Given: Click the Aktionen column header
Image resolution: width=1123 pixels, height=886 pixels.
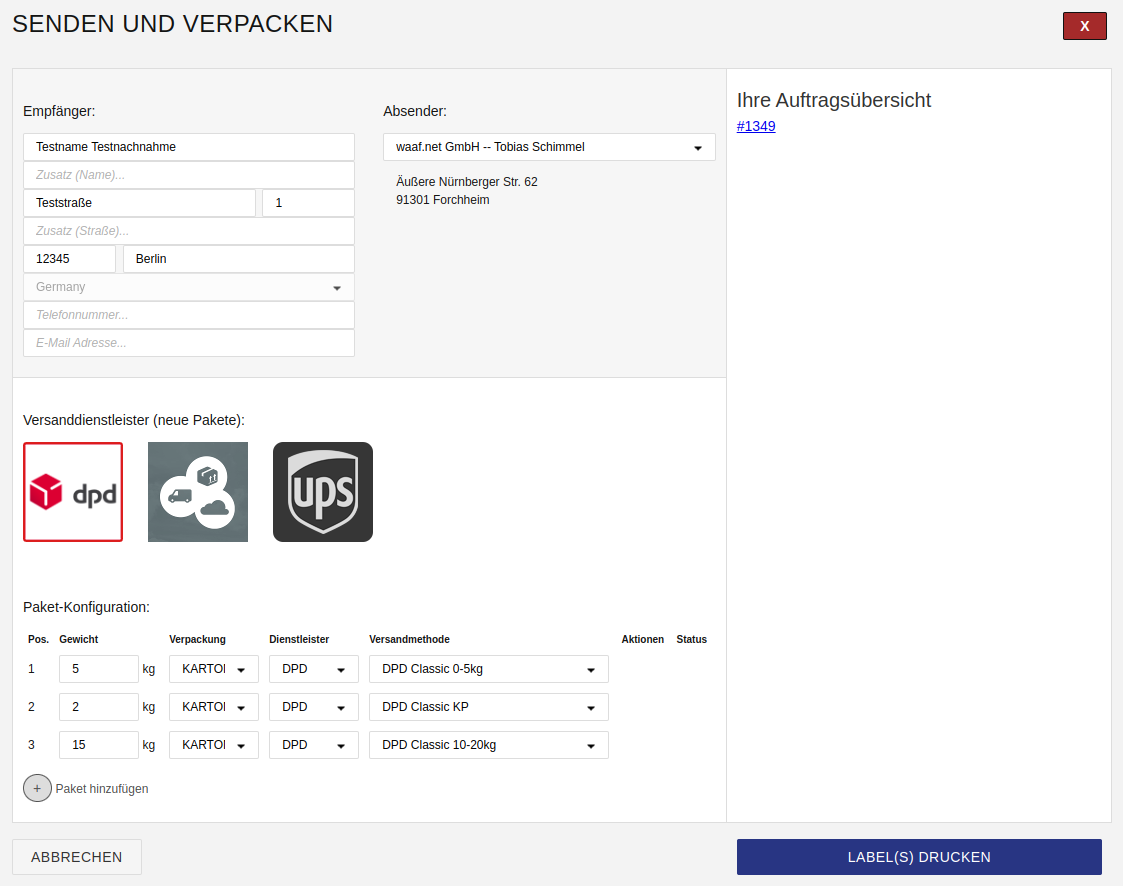Looking at the screenshot, I should point(642,639).
